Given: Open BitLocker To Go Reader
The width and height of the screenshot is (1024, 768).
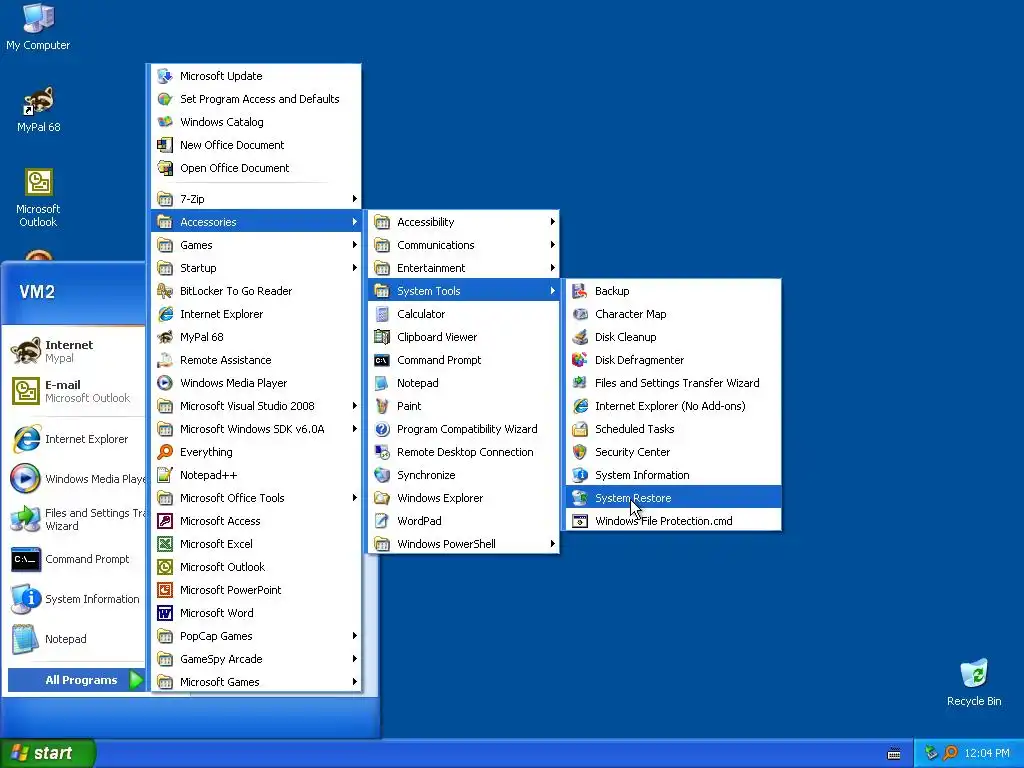Looking at the screenshot, I should coord(256,291).
